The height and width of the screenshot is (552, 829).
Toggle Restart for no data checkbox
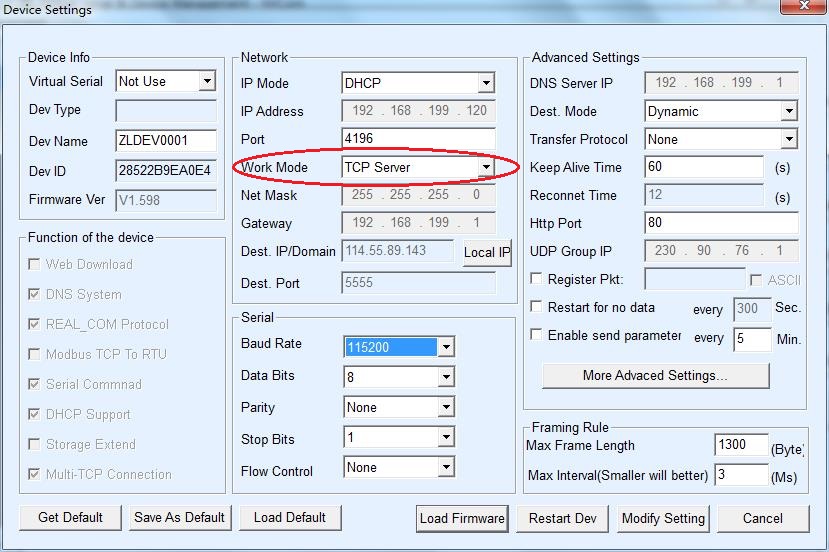click(x=537, y=308)
